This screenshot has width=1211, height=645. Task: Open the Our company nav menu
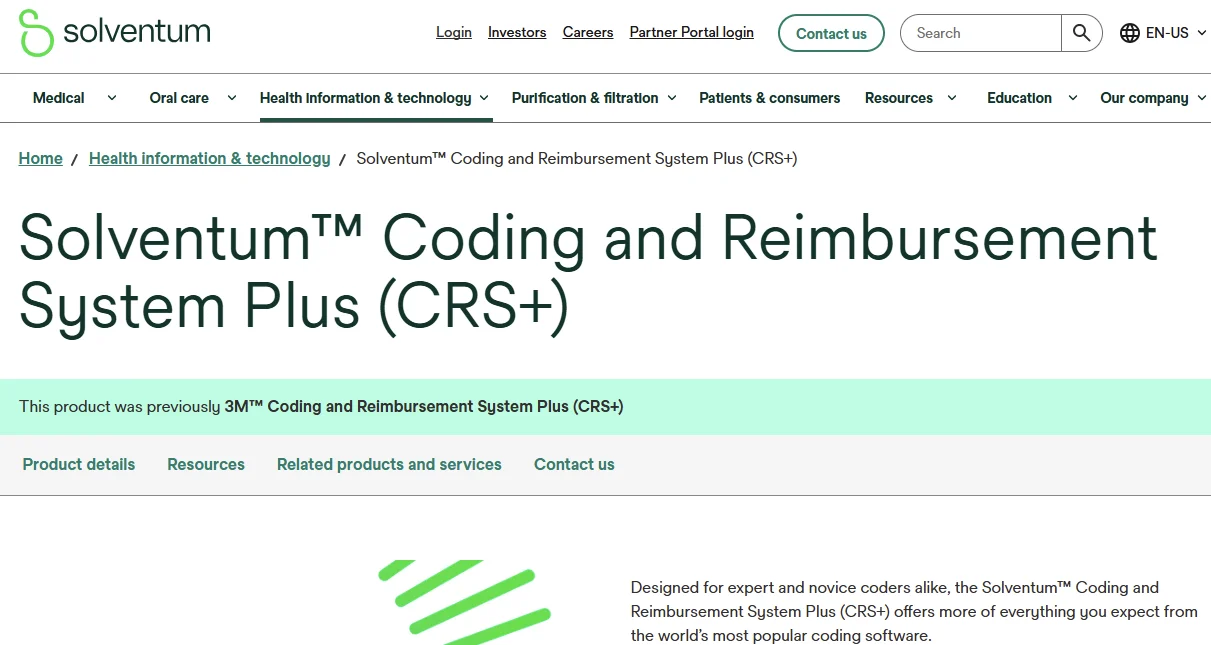[x=1144, y=98]
